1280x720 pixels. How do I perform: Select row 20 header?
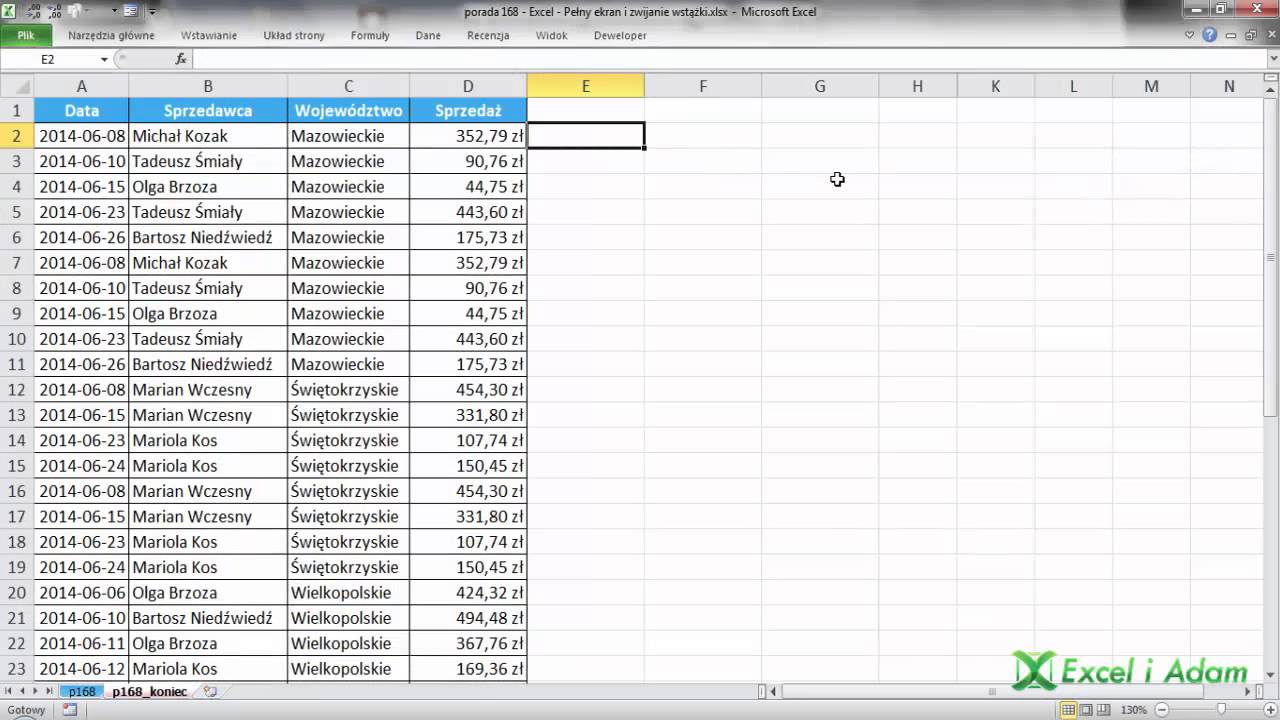pos(17,593)
